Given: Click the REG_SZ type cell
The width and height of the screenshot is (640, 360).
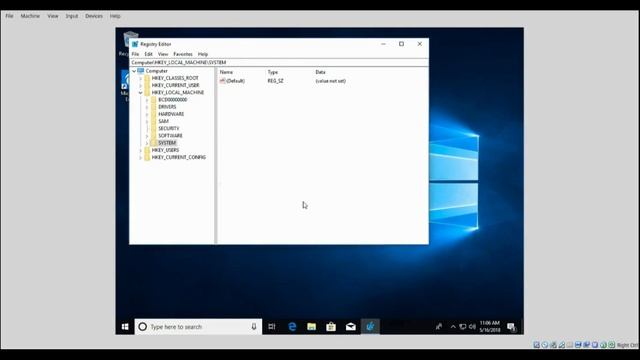Looking at the screenshot, I should [x=276, y=81].
